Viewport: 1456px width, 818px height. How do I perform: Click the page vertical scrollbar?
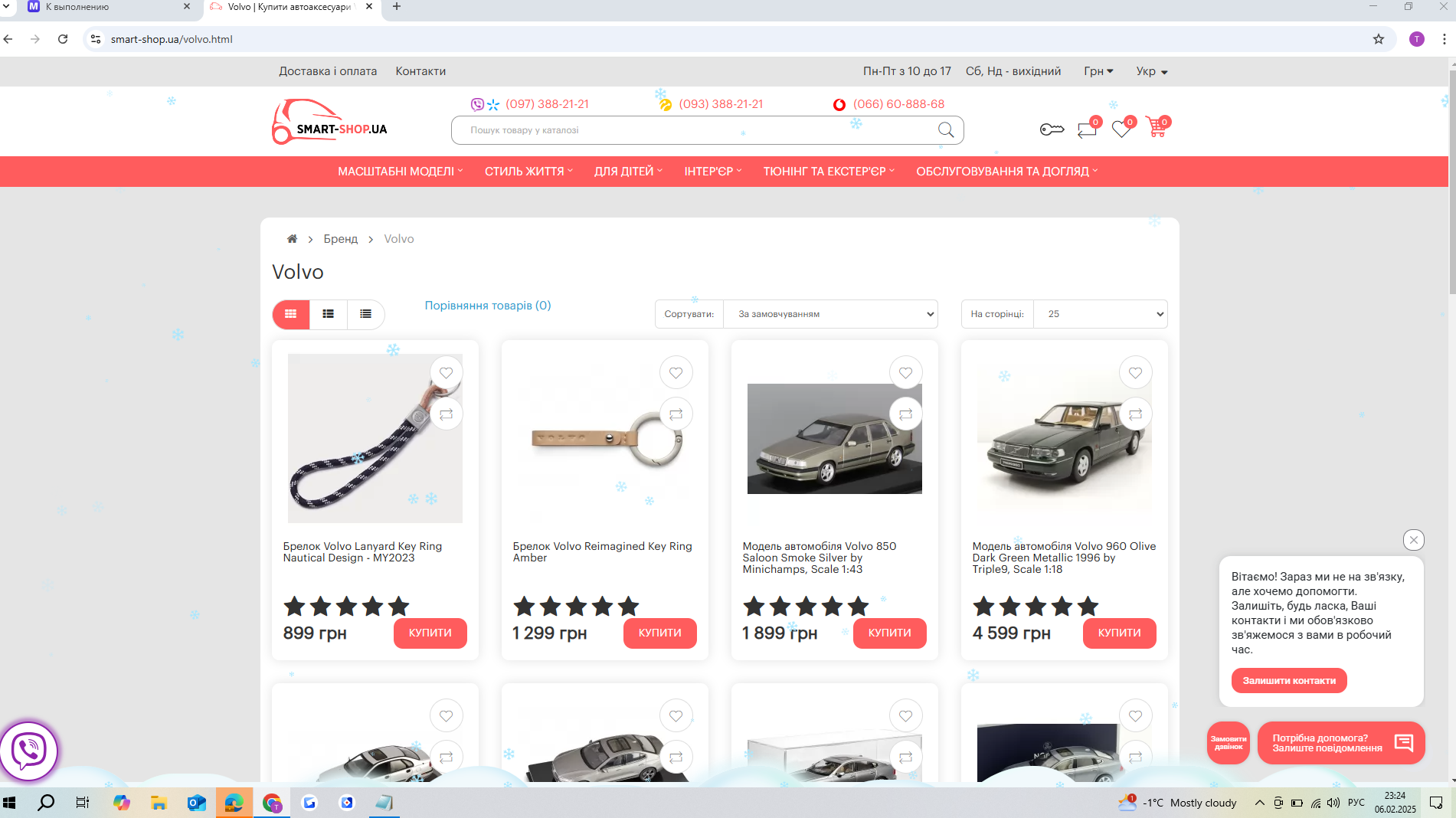[1452, 181]
